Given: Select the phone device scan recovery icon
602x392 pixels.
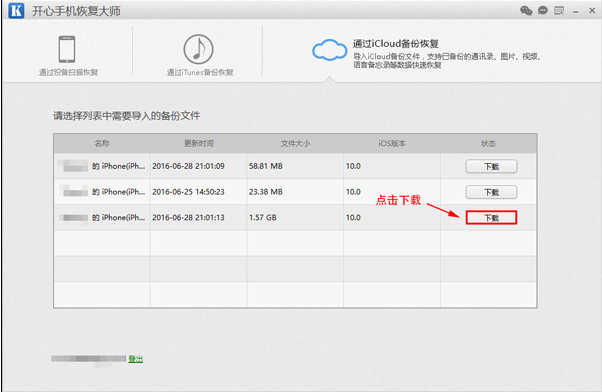Looking at the screenshot, I should [x=67, y=49].
